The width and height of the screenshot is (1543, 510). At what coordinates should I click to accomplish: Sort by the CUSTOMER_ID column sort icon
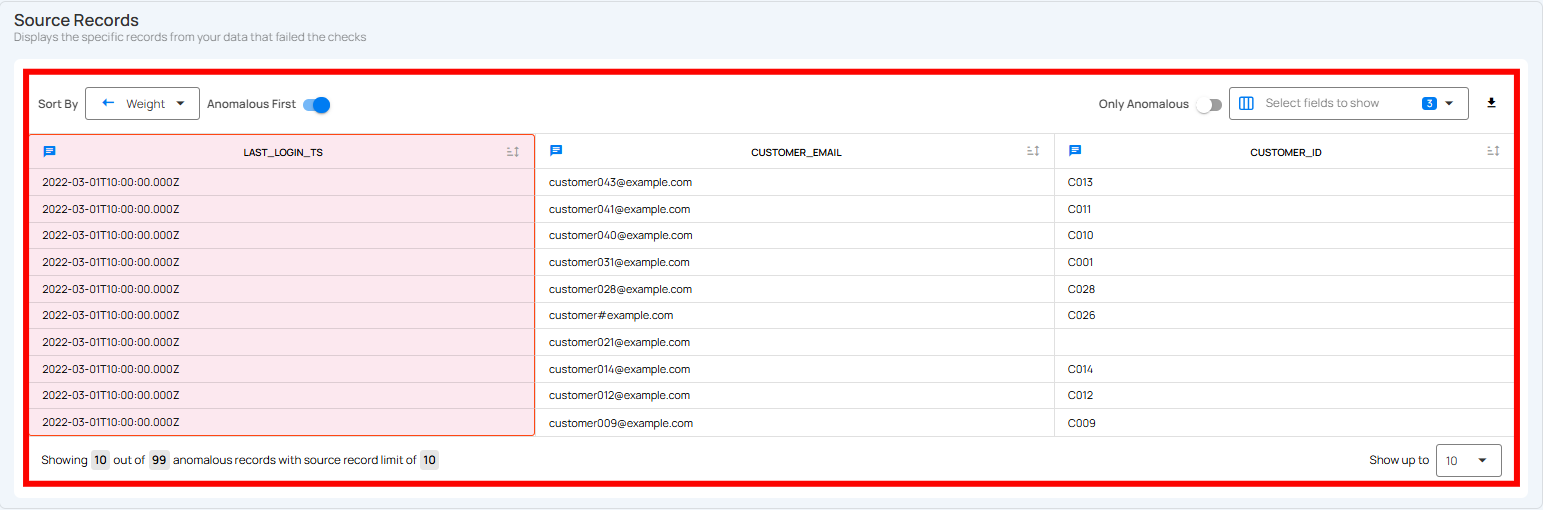click(1493, 152)
